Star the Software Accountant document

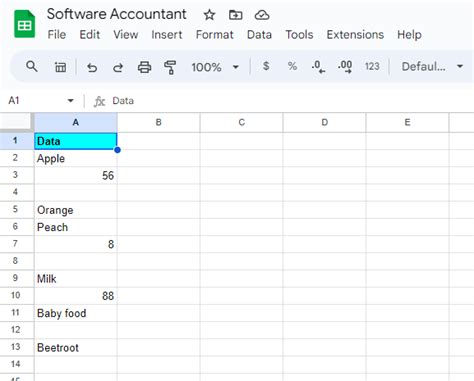pyautogui.click(x=209, y=15)
